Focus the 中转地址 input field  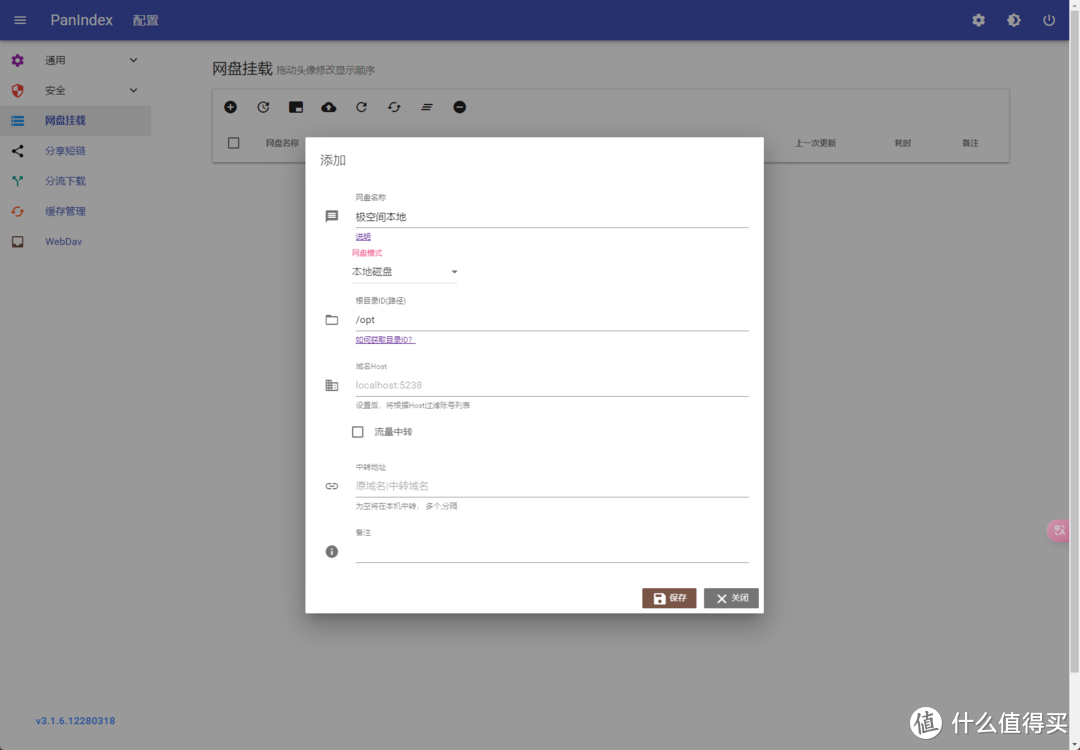(x=552, y=486)
